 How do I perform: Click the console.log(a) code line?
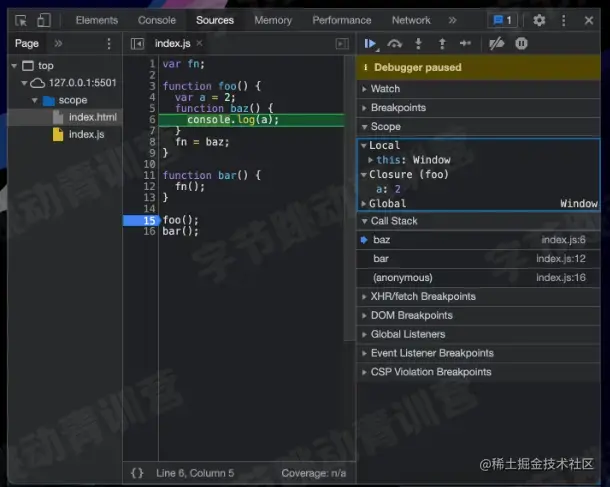point(233,119)
